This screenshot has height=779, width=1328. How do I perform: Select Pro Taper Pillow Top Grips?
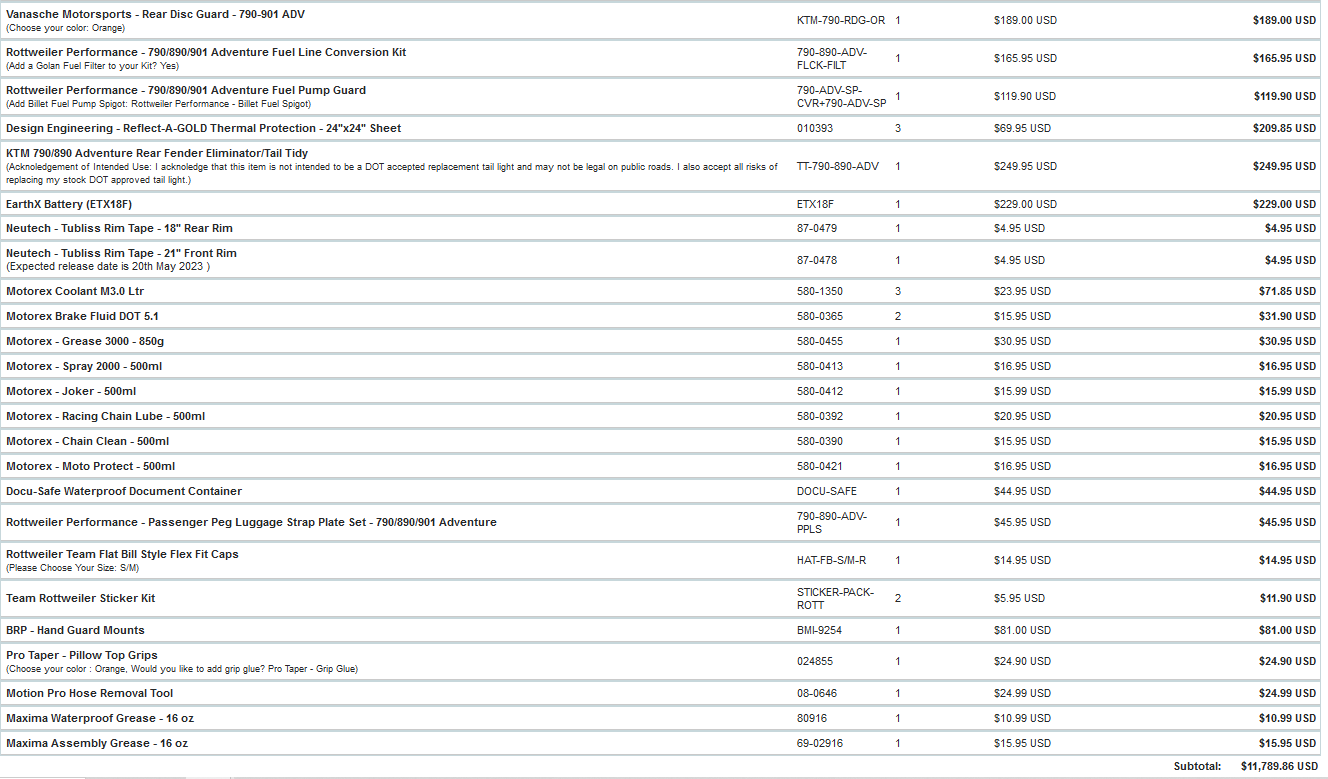click(81, 655)
